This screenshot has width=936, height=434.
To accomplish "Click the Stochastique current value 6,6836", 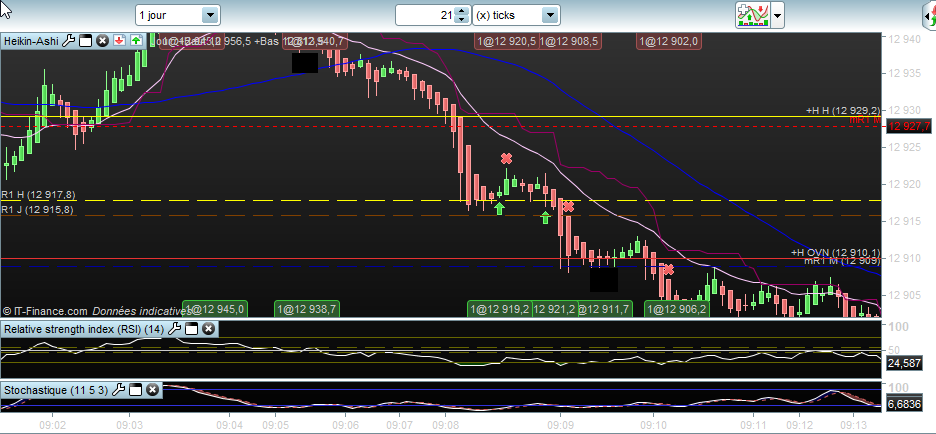I will pyautogui.click(x=904, y=404).
